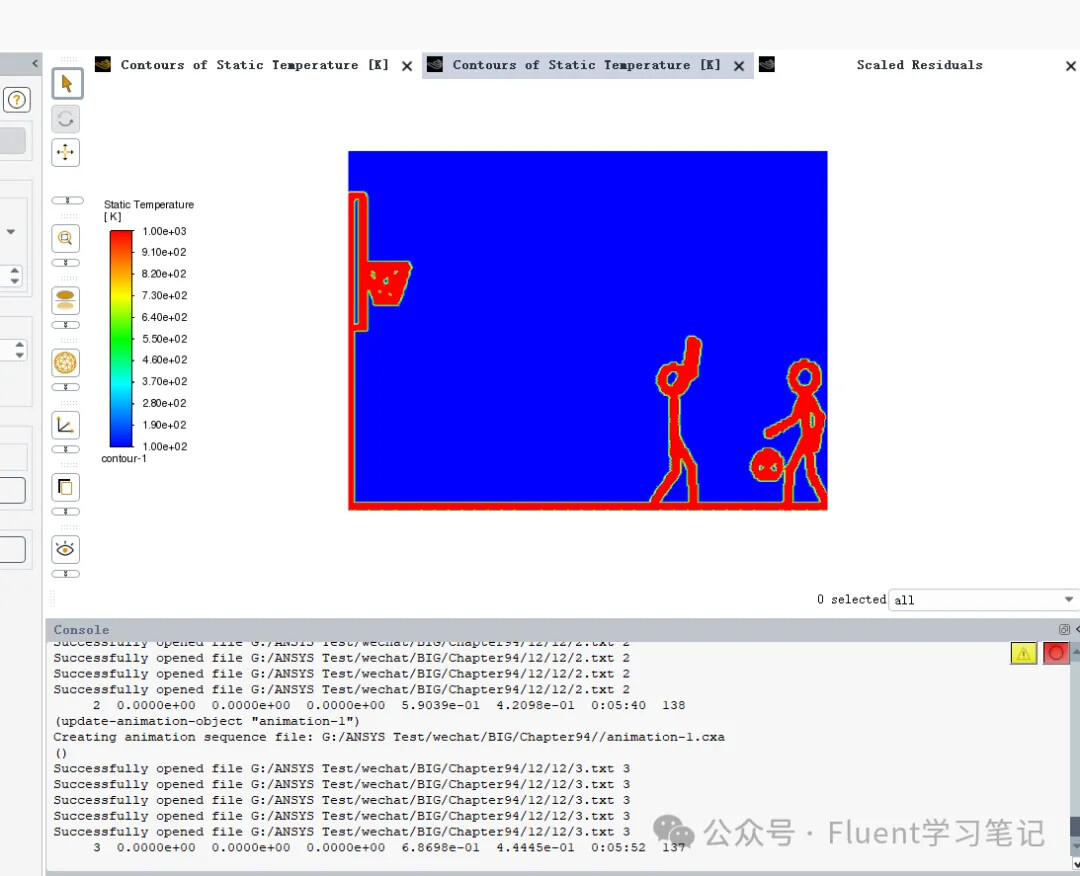Open the axes orientation tool

click(x=66, y=425)
